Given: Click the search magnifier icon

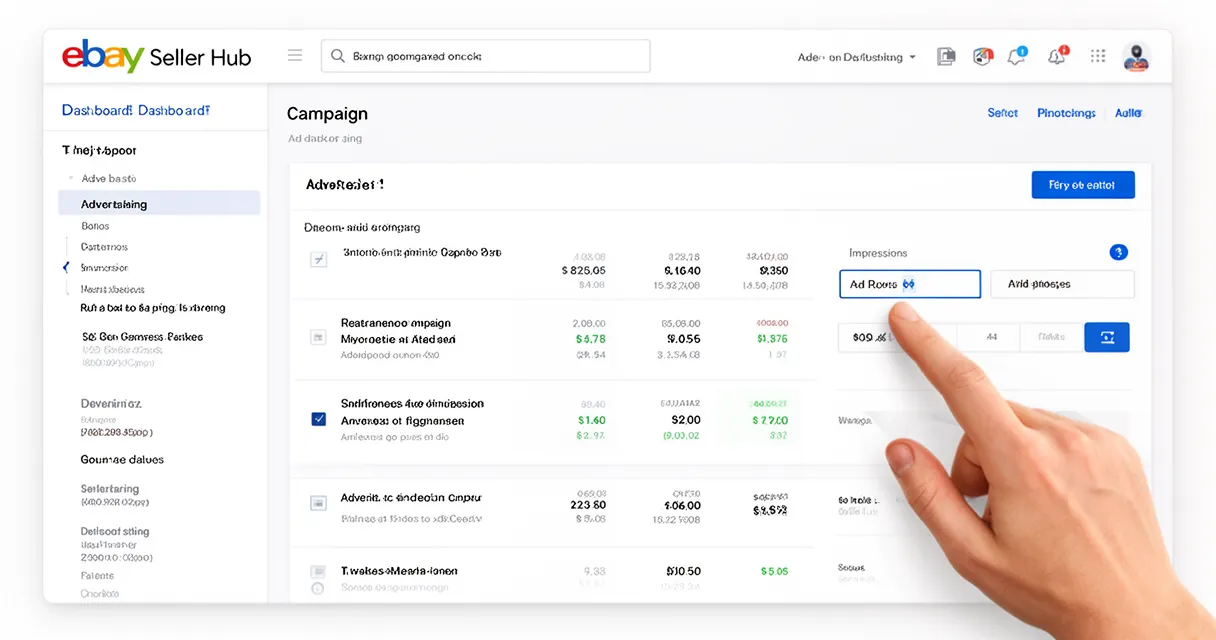Looking at the screenshot, I should pyautogui.click(x=338, y=56).
